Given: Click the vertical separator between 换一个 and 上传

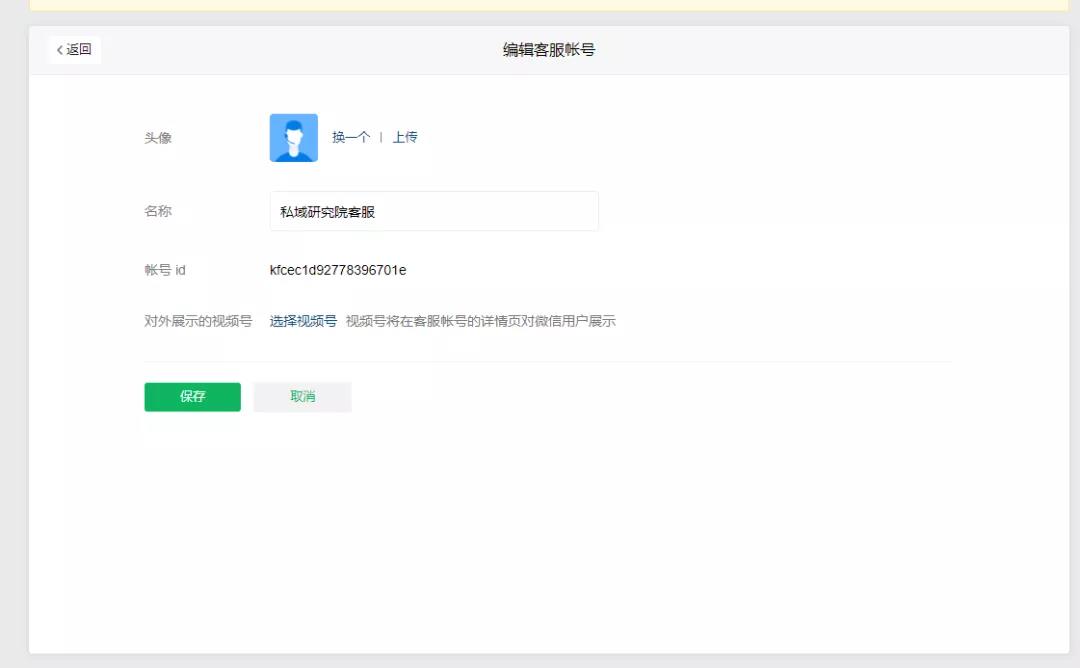Looking at the screenshot, I should click(381, 138).
